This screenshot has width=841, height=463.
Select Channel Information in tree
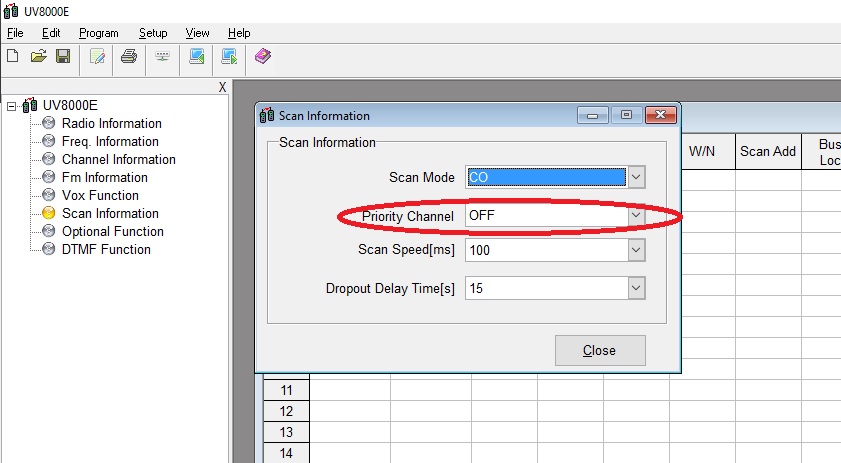pyautogui.click(x=119, y=159)
